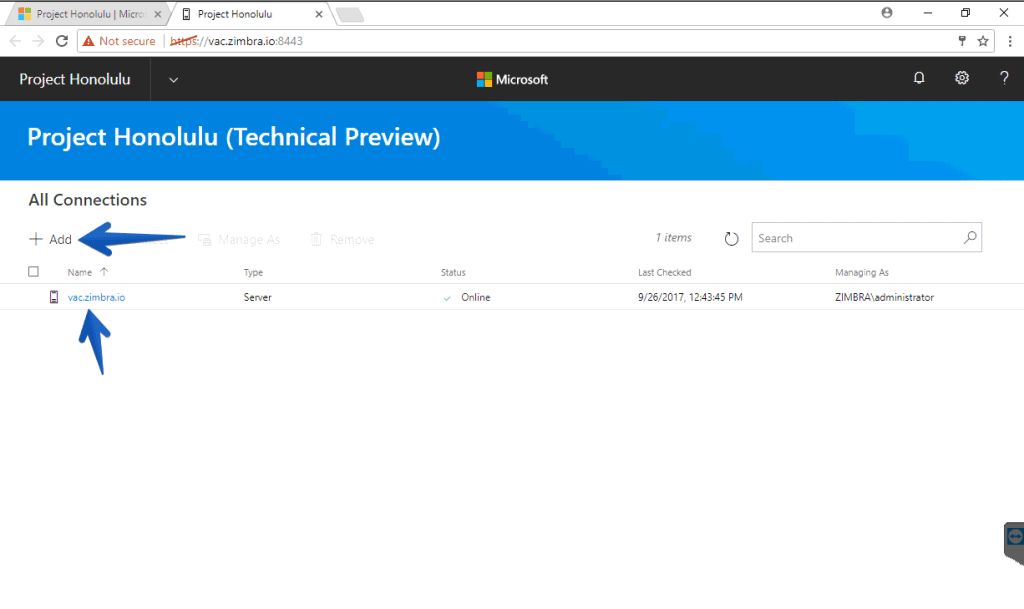This screenshot has height=609, width=1024.
Task: Click the Add connection button
Action: tap(50, 240)
